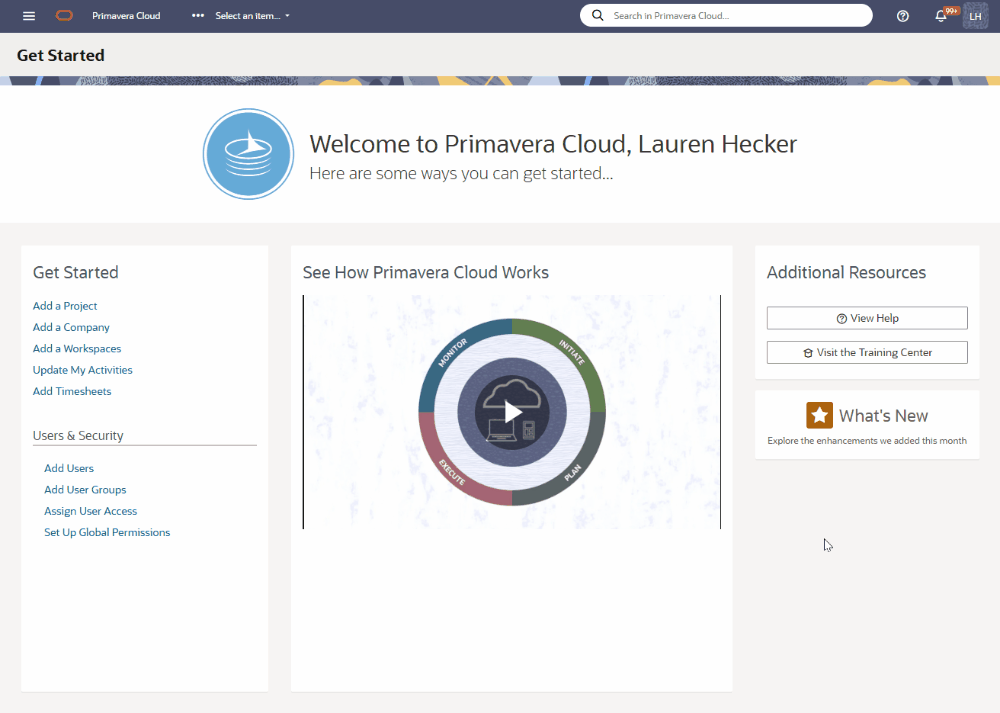Open the three-dots more options menu

coord(198,15)
